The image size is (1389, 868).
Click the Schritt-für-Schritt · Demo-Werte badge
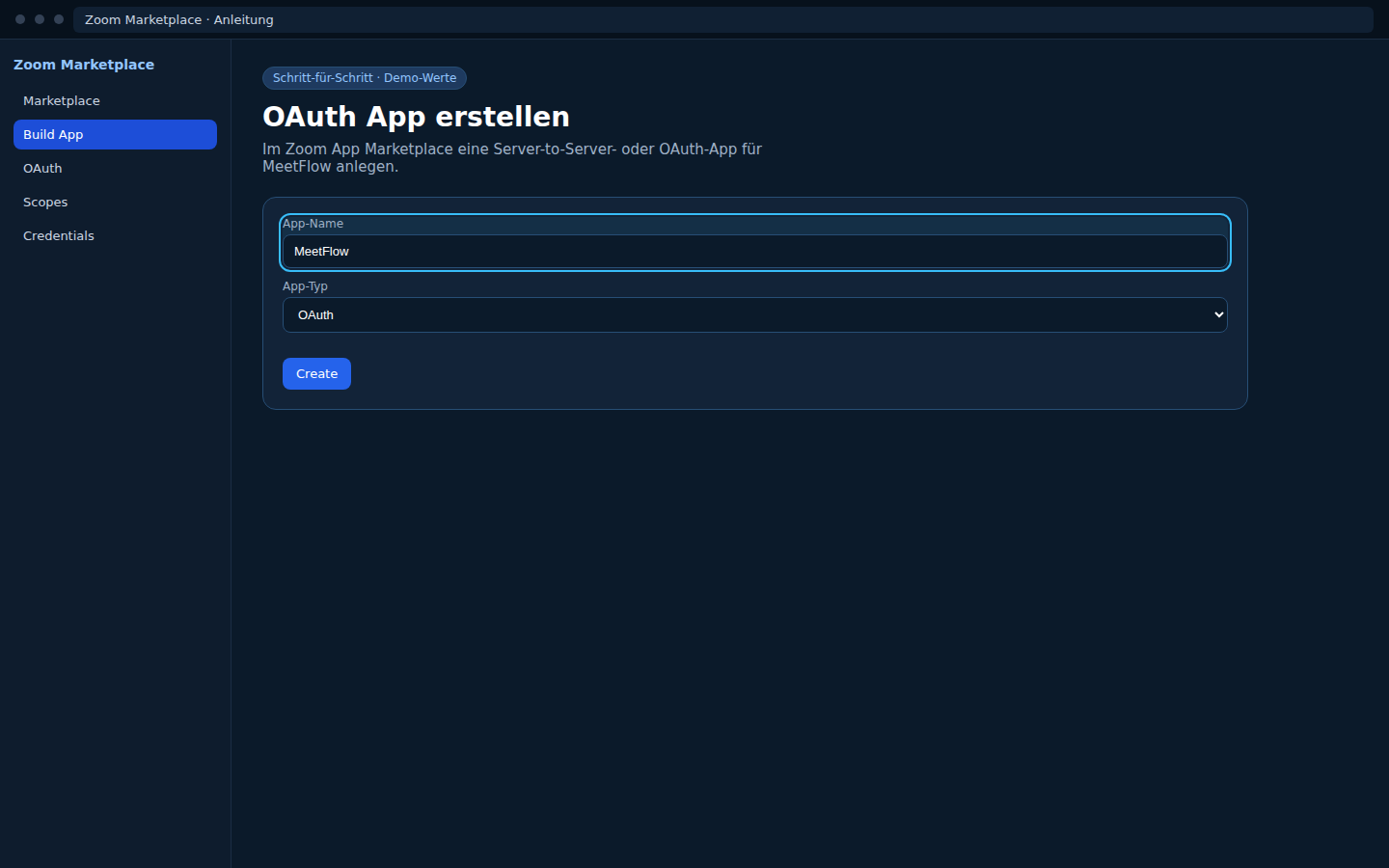tap(365, 78)
